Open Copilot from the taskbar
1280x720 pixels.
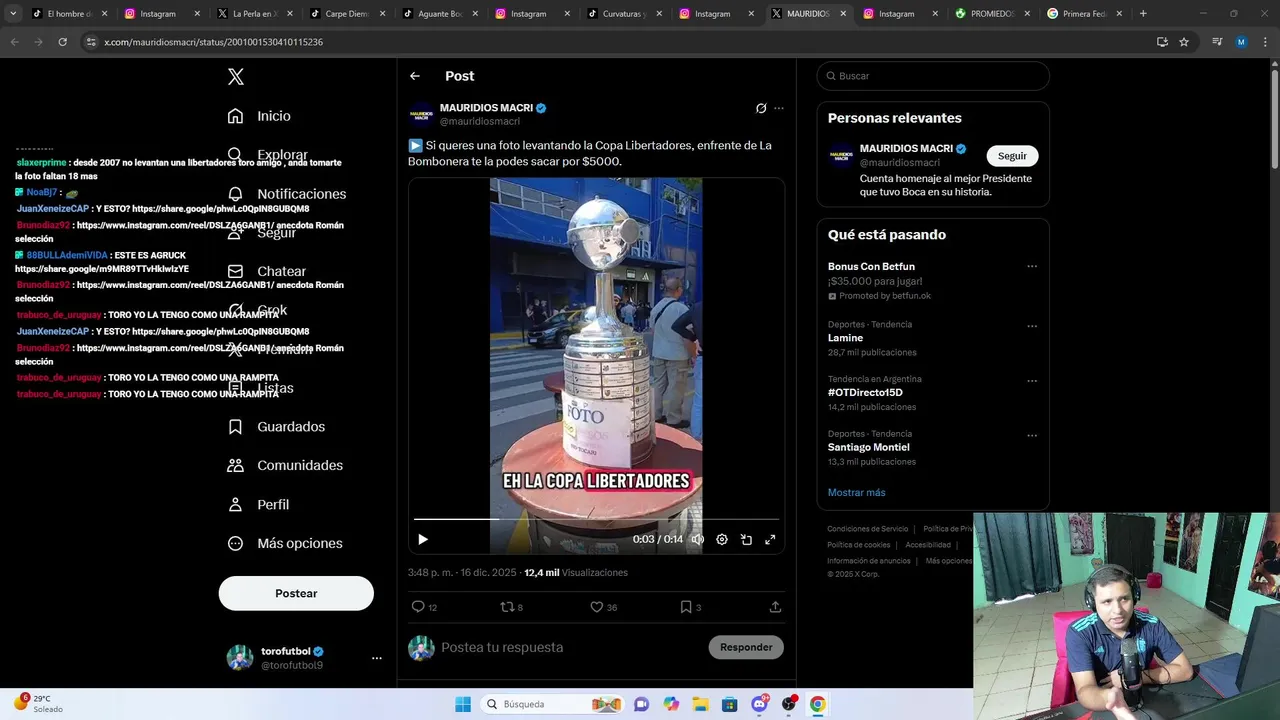click(671, 704)
